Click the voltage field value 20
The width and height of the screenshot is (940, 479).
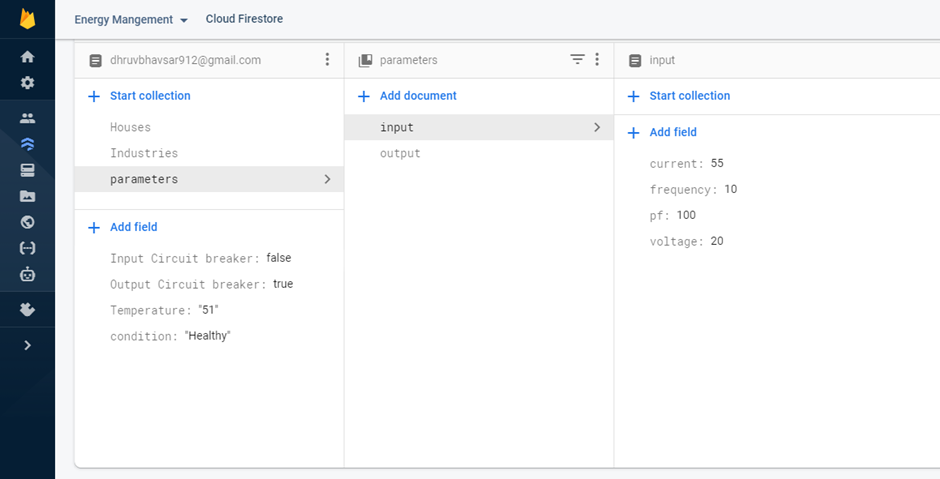[x=717, y=242]
